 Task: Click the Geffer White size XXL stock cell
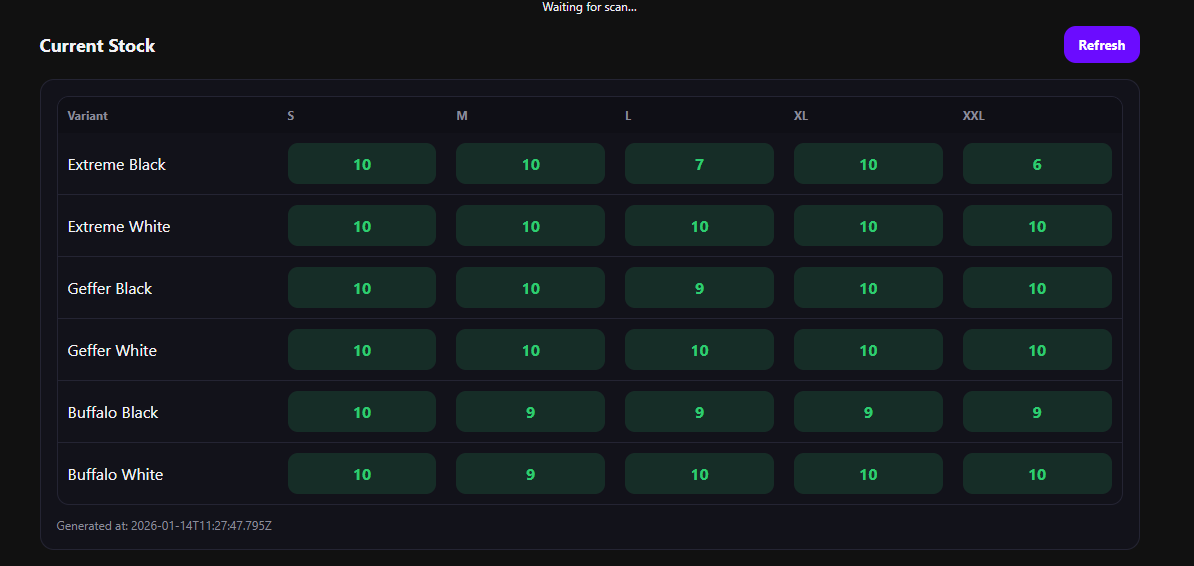1037,350
